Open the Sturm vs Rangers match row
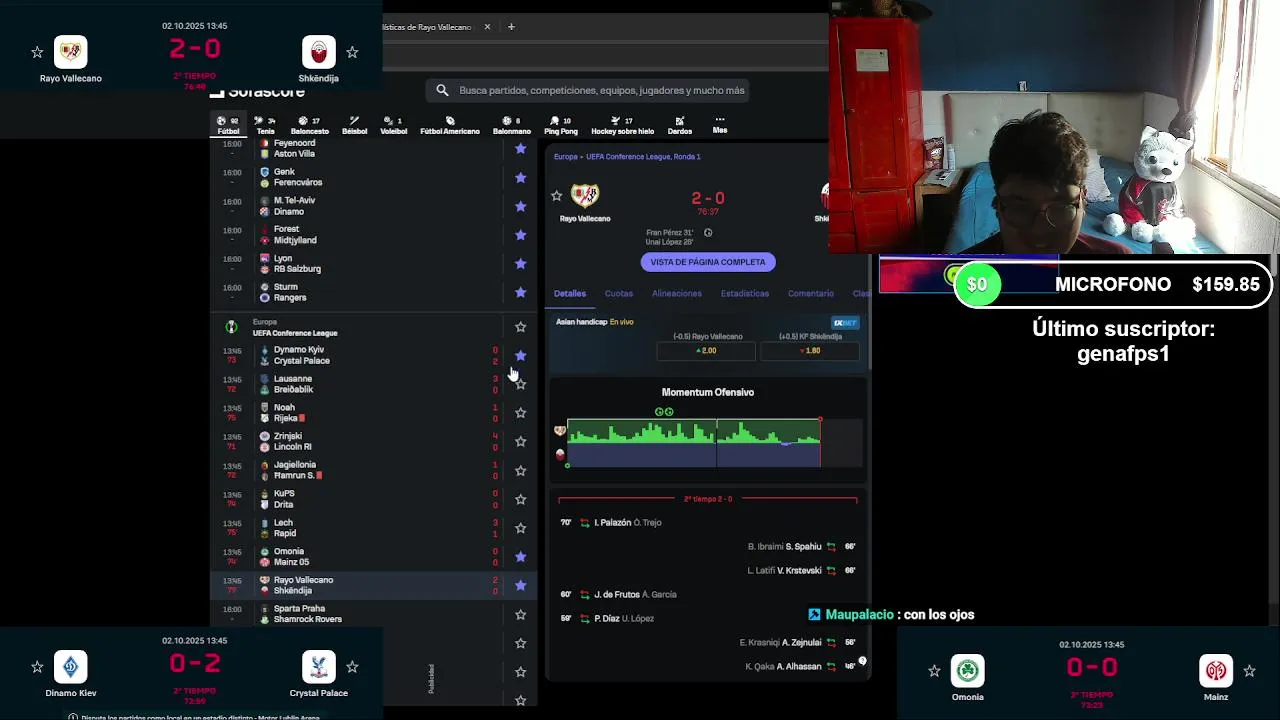This screenshot has width=1280, height=720. pyautogui.click(x=374, y=292)
